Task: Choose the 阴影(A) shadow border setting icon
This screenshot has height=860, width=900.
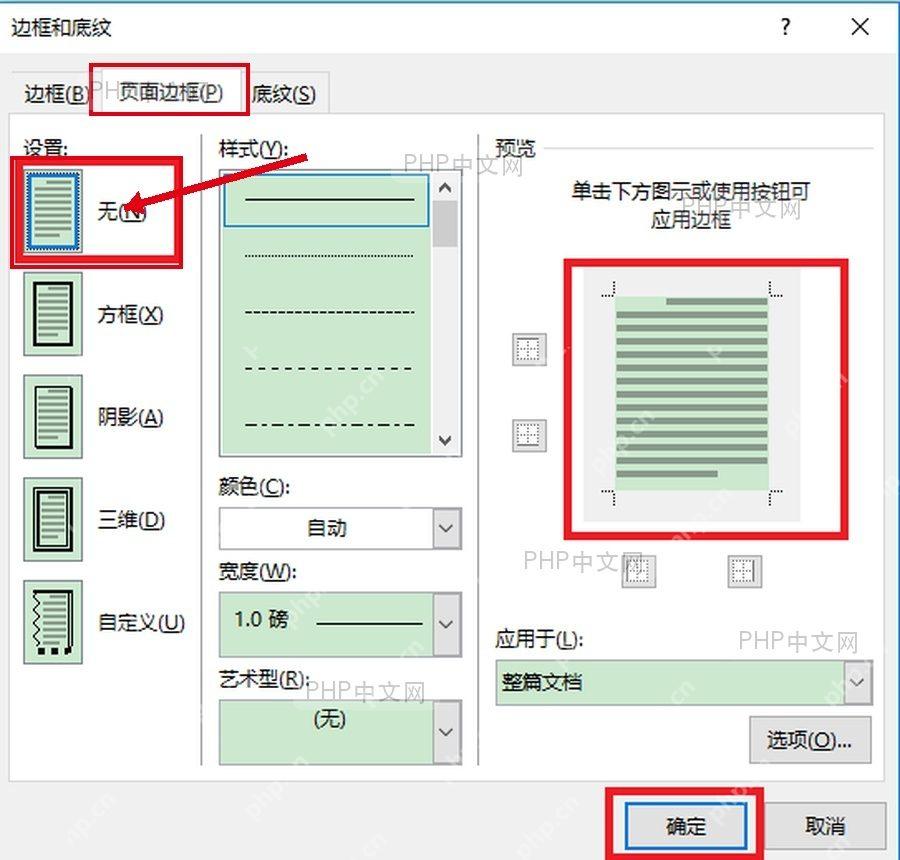Action: [x=53, y=416]
